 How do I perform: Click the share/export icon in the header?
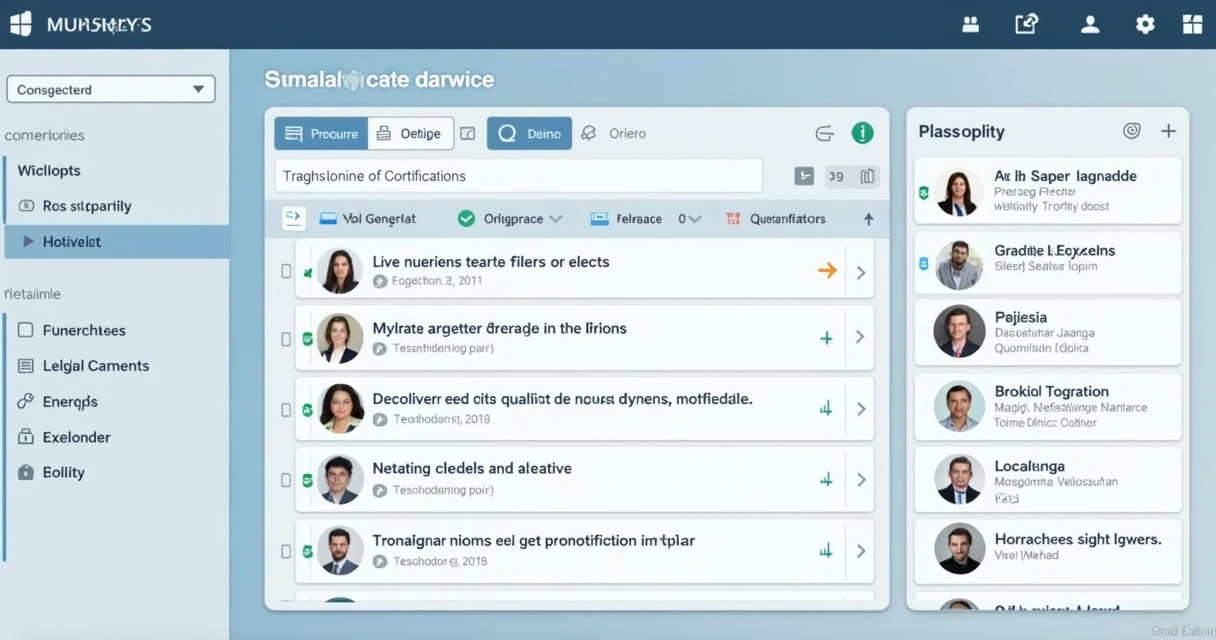1025,23
